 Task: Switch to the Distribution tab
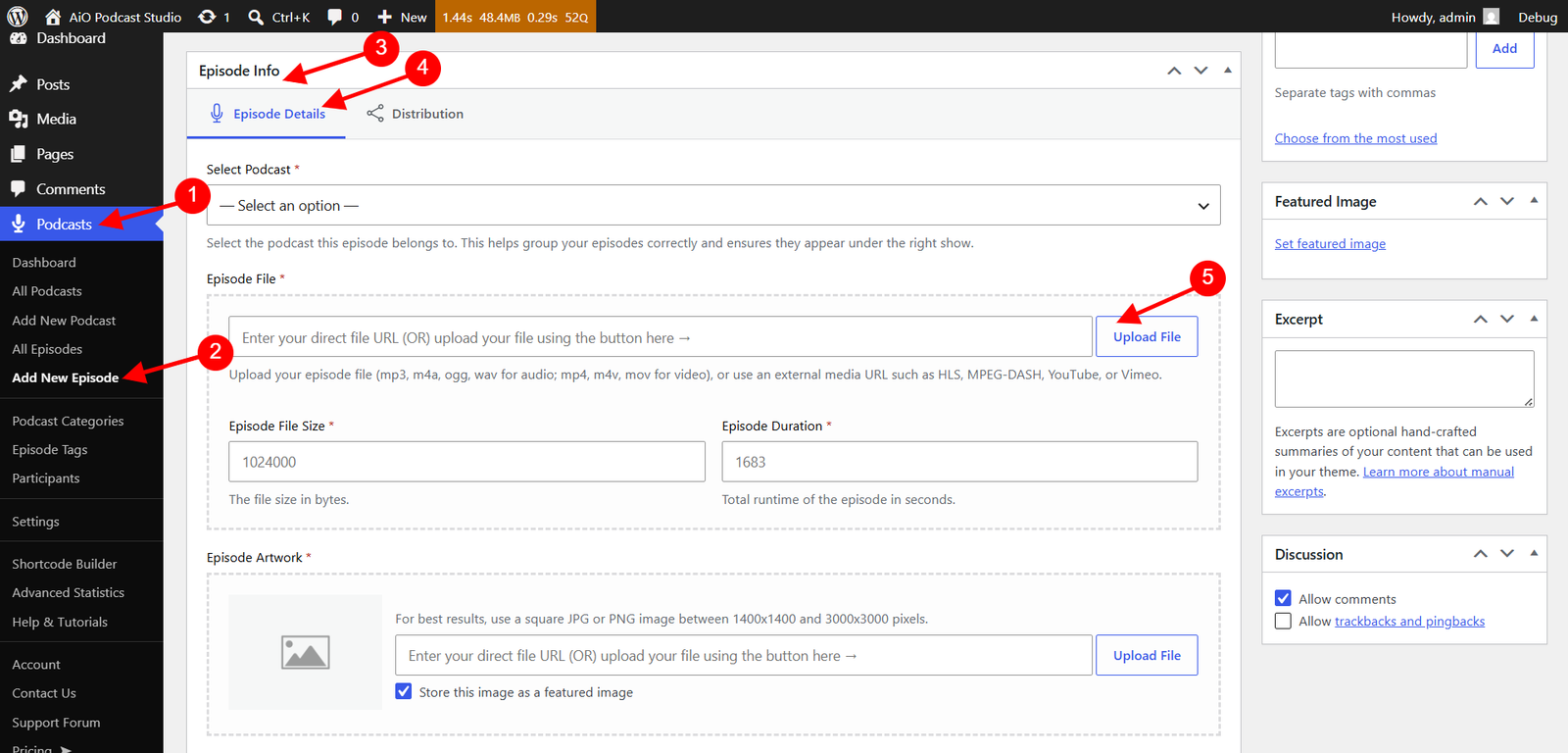pyautogui.click(x=415, y=114)
